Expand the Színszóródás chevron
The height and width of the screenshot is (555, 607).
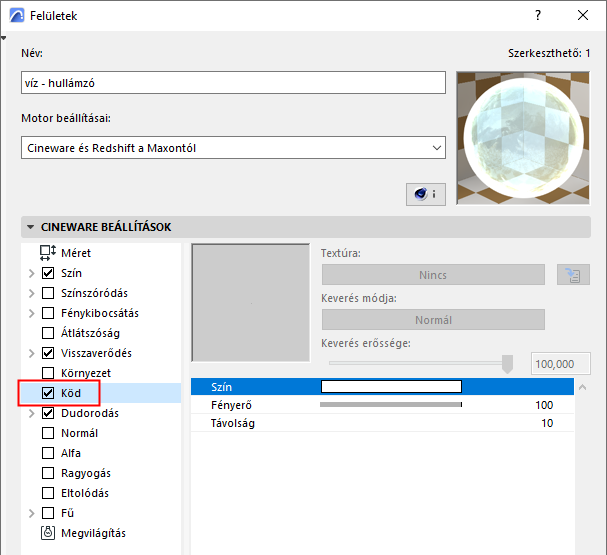pyautogui.click(x=31, y=293)
